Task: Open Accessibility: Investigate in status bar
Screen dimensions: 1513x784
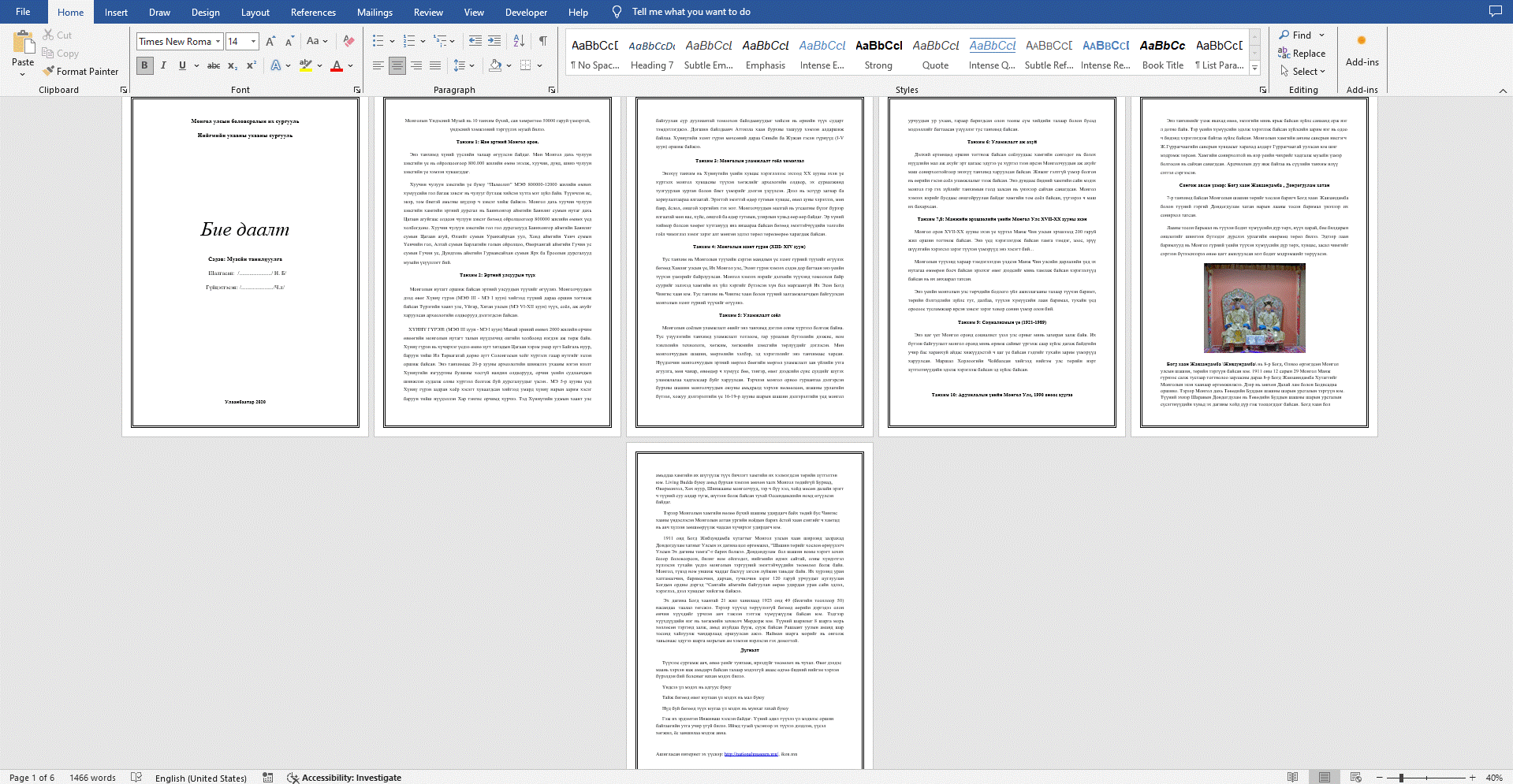Action: 344,778
